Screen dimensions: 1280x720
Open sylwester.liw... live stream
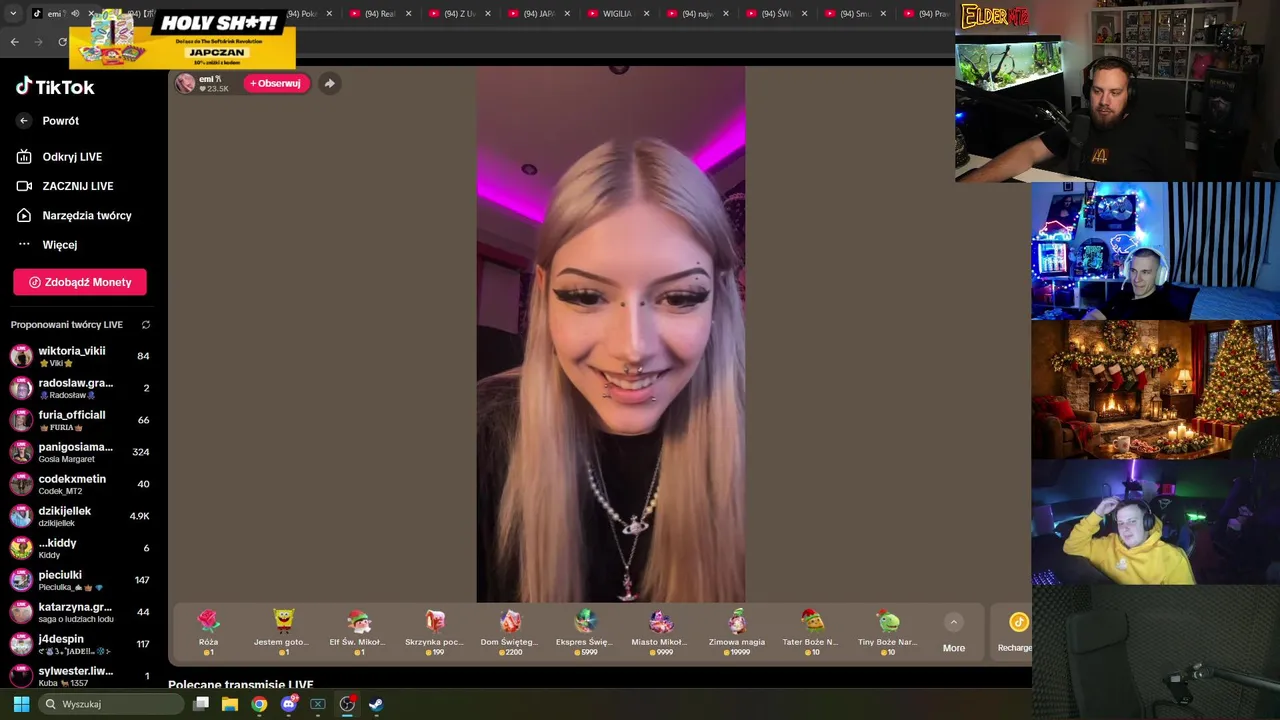point(80,676)
